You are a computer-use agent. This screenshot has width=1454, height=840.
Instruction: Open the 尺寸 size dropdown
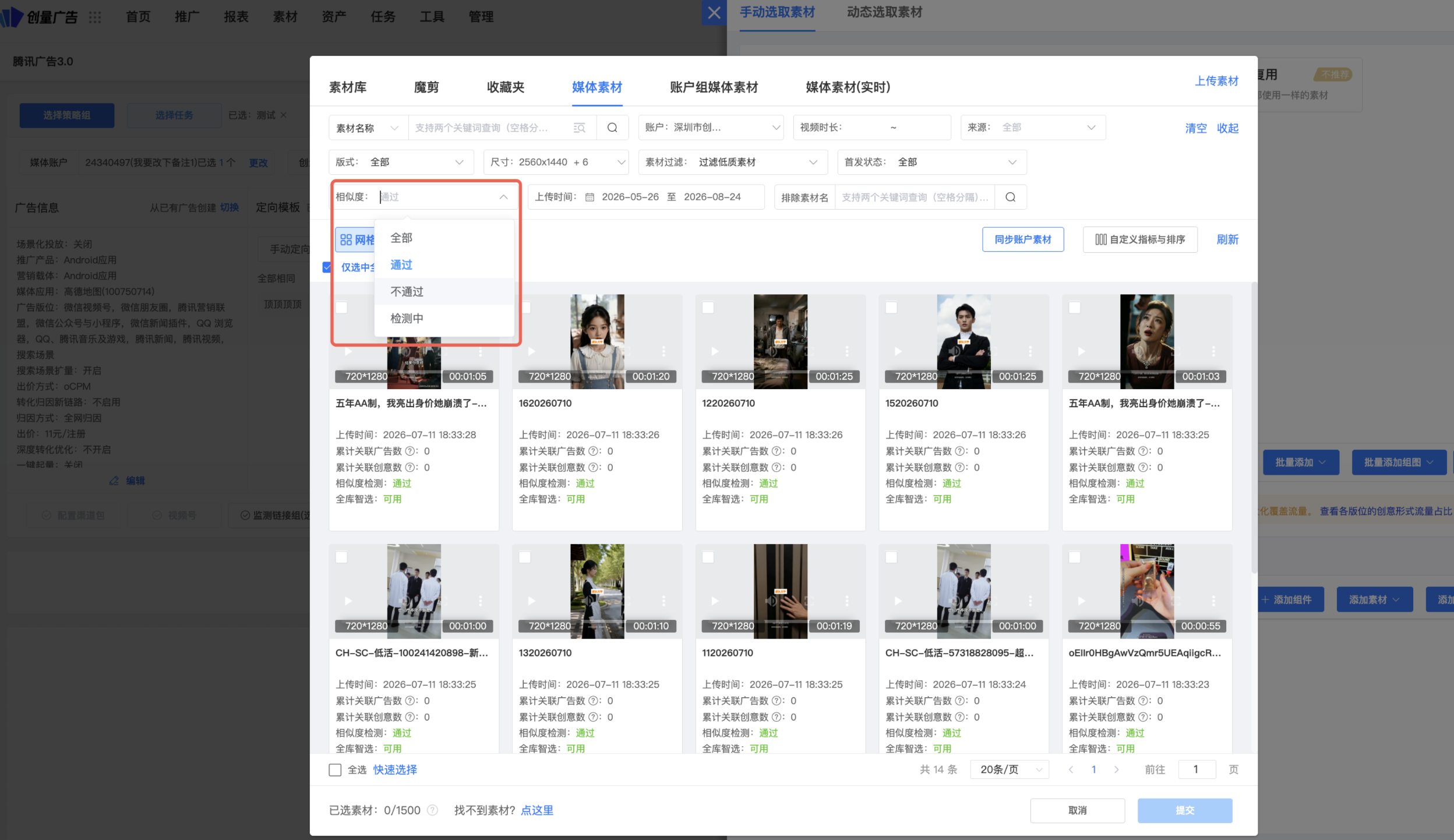[556, 162]
